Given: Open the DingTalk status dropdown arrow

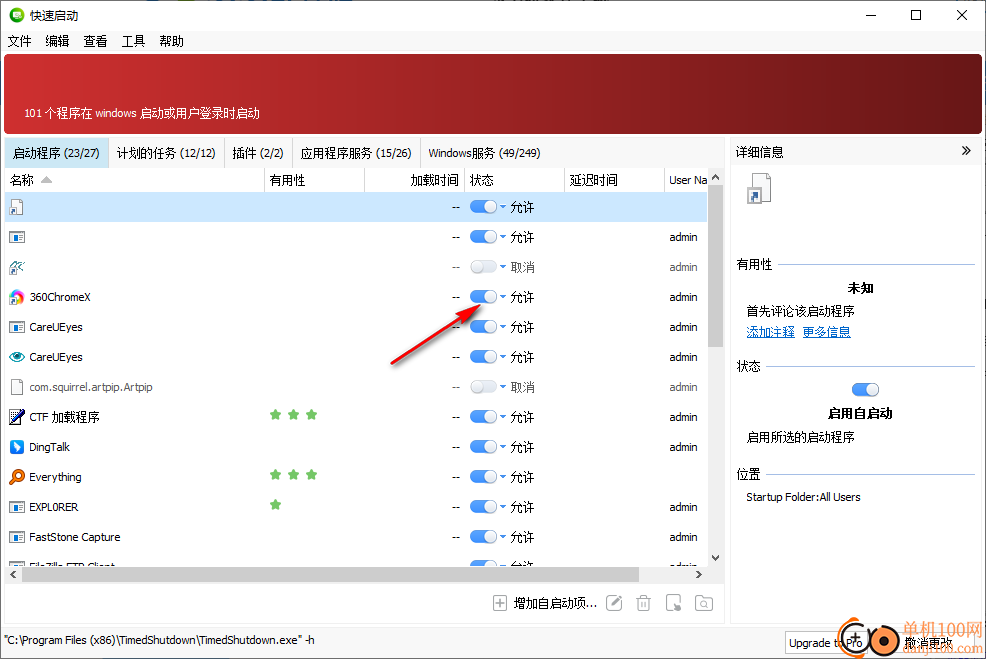Looking at the screenshot, I should click(x=503, y=447).
